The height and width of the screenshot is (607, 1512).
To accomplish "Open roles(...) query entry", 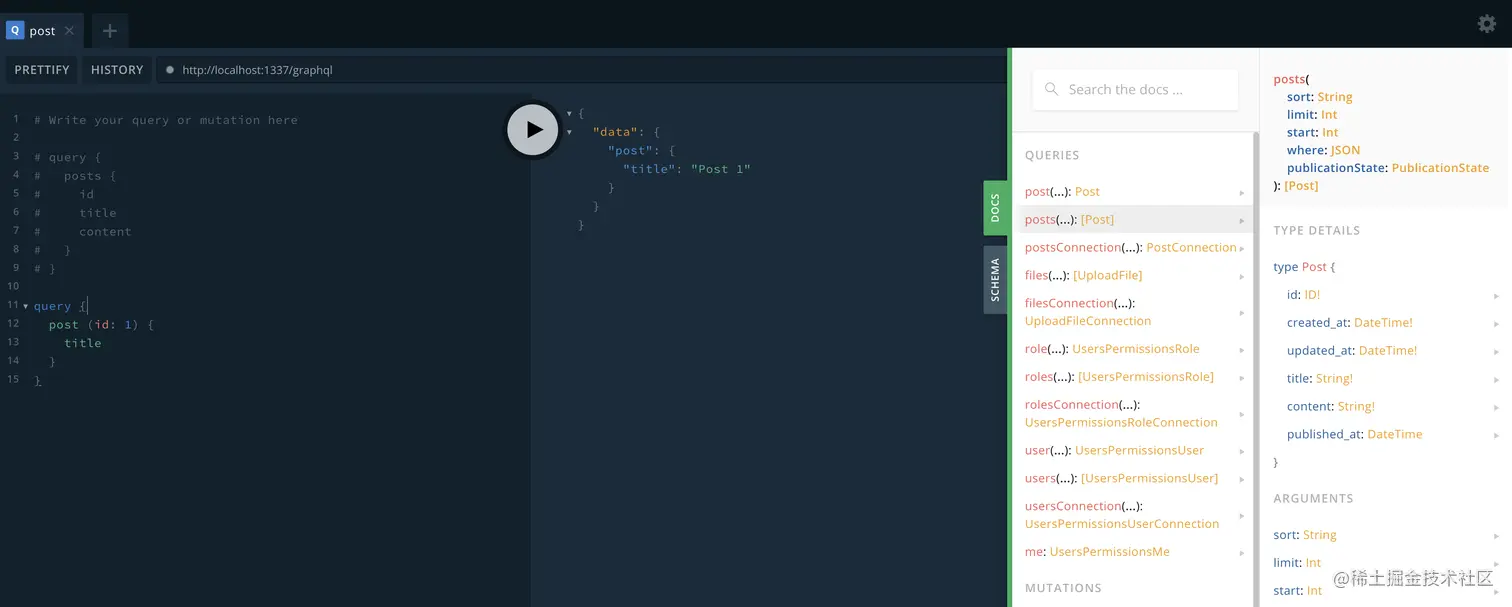I will [1132, 377].
